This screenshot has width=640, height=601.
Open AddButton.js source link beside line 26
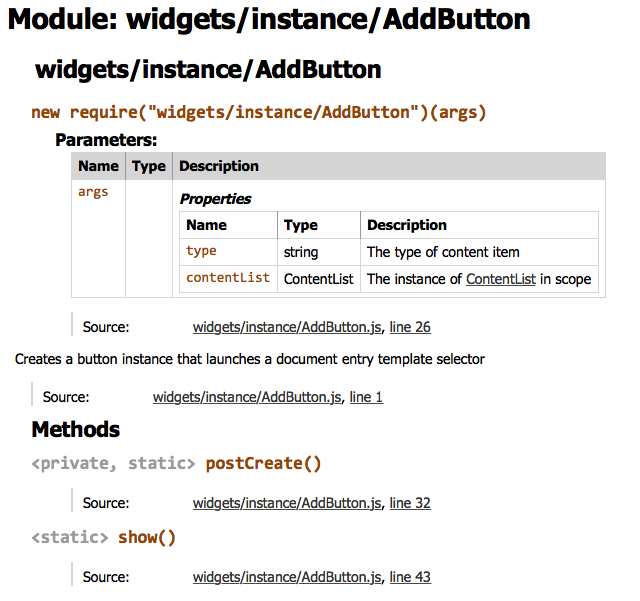tap(288, 327)
